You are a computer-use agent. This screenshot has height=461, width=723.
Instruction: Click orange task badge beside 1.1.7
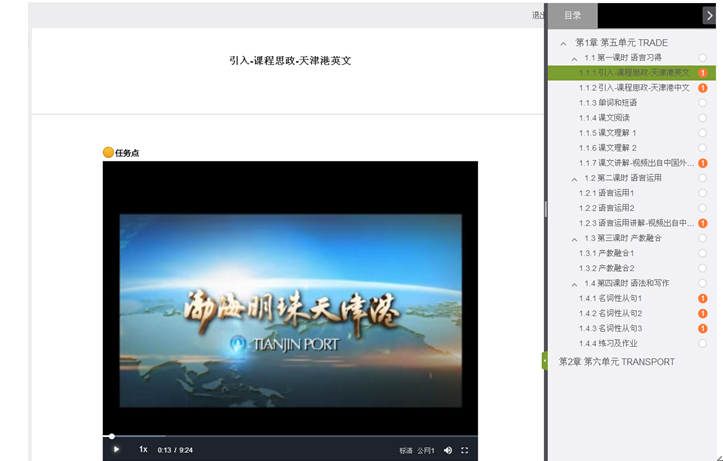pyautogui.click(x=703, y=163)
